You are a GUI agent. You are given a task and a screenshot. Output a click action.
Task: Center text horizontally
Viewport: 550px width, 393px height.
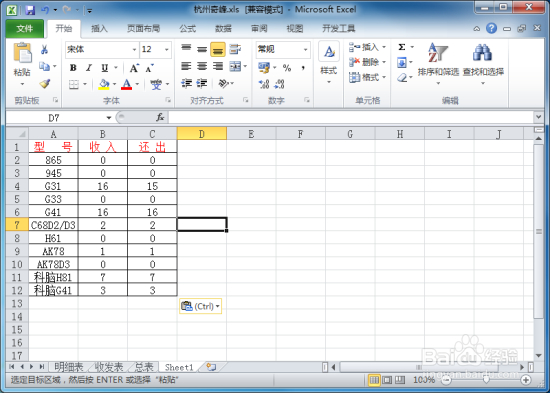pyautogui.click(x=202, y=66)
